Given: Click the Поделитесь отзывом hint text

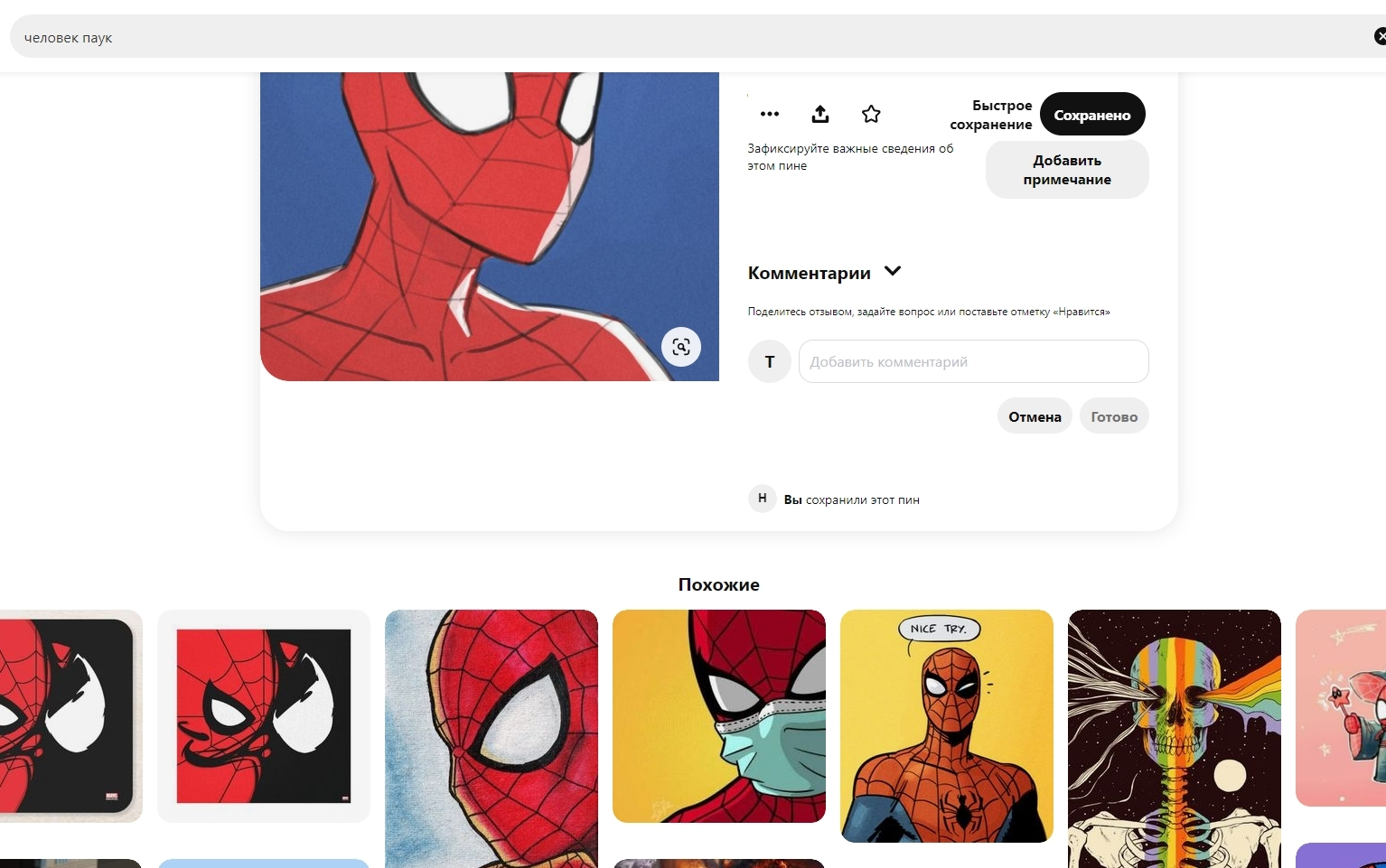Looking at the screenshot, I should point(929,312).
